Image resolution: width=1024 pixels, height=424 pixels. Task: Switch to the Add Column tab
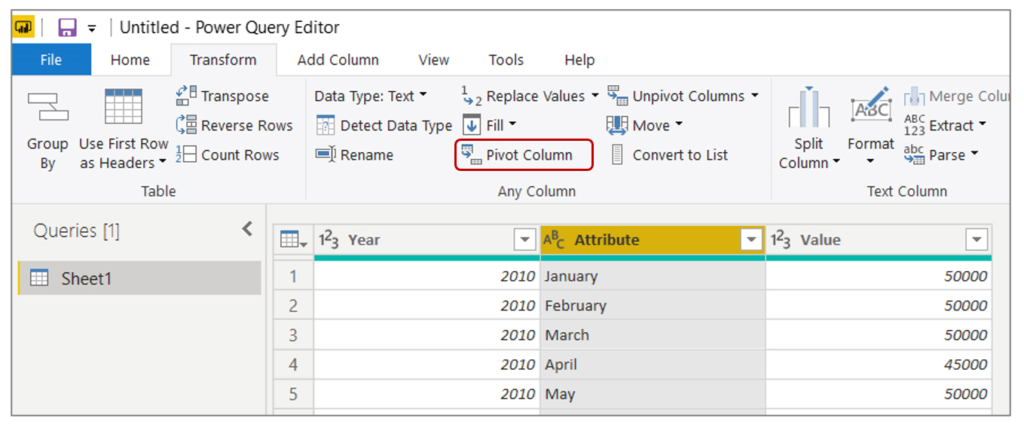point(337,60)
